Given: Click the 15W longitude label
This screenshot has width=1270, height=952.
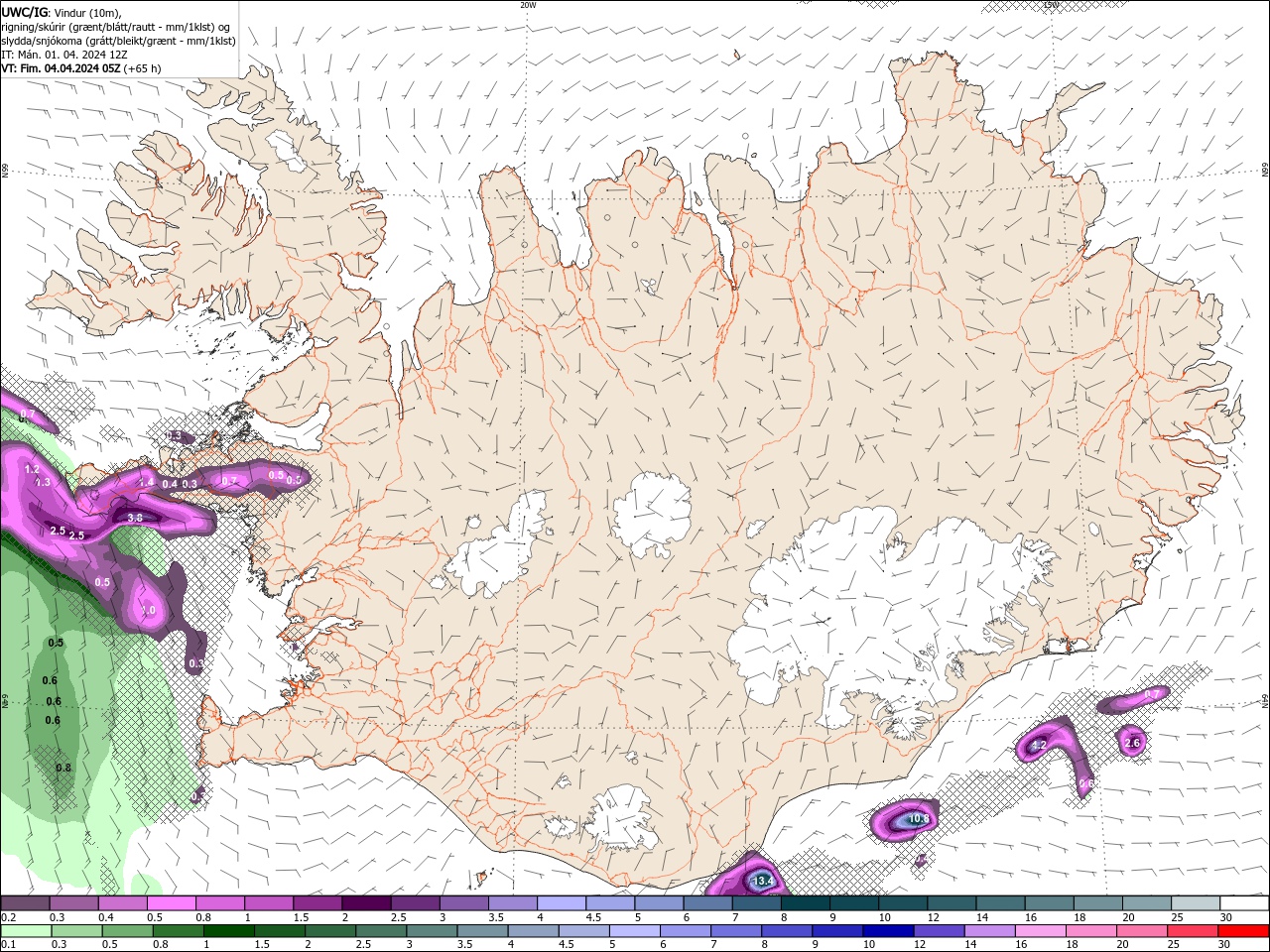Looking at the screenshot, I should (1051, 5).
